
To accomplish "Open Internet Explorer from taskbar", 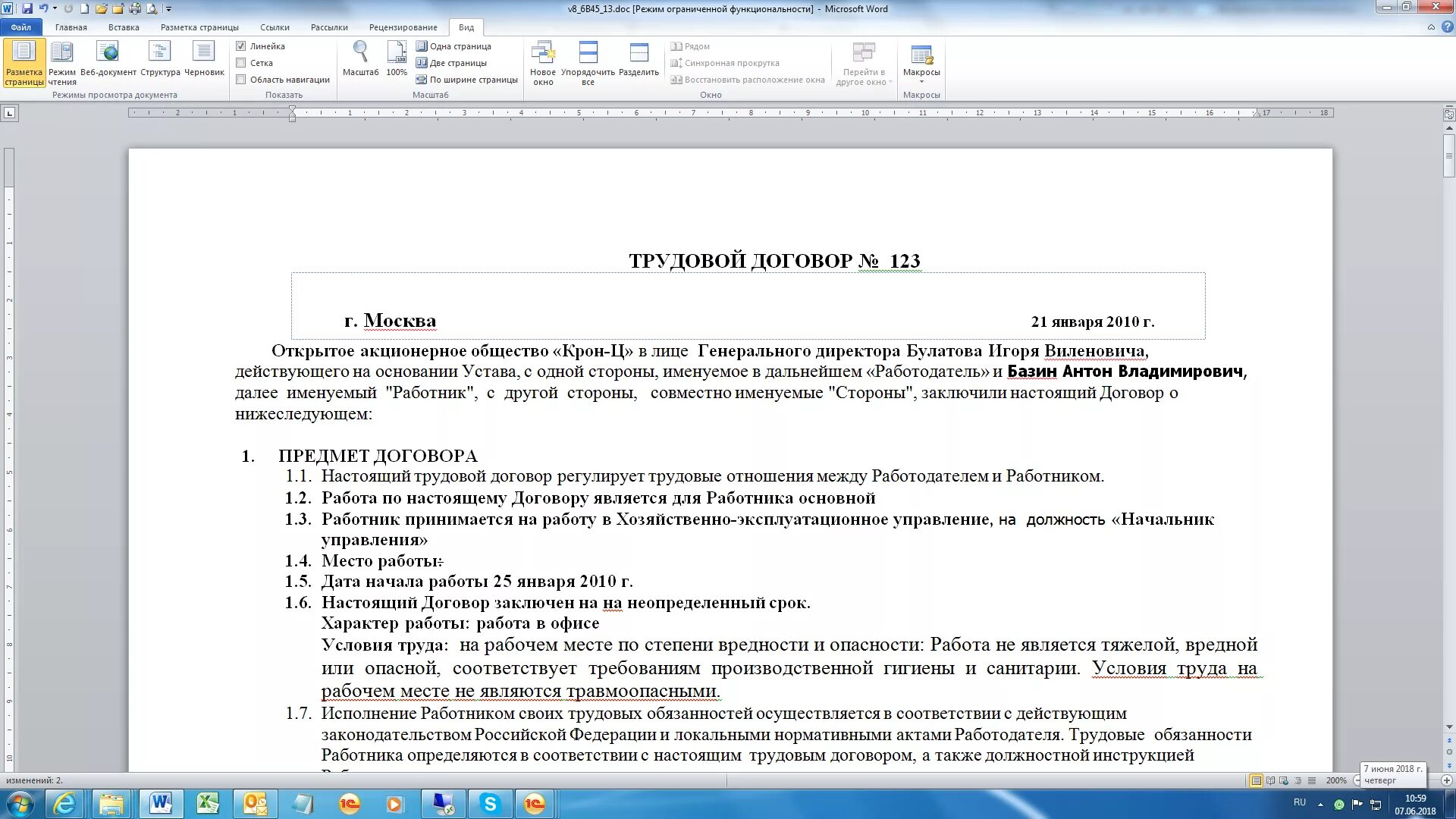I will coord(64,805).
